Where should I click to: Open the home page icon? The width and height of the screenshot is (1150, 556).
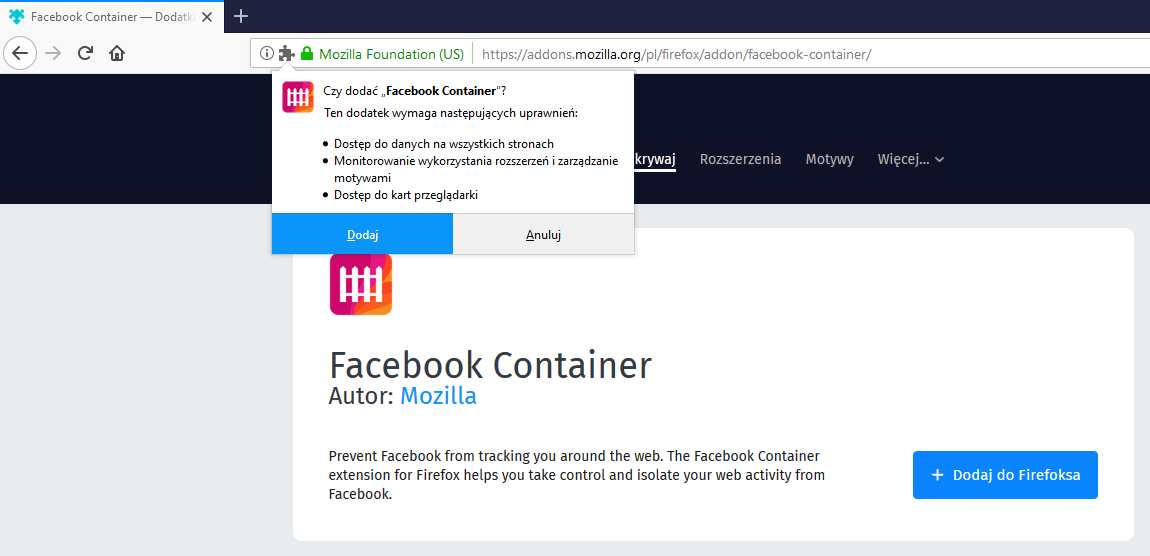click(117, 53)
